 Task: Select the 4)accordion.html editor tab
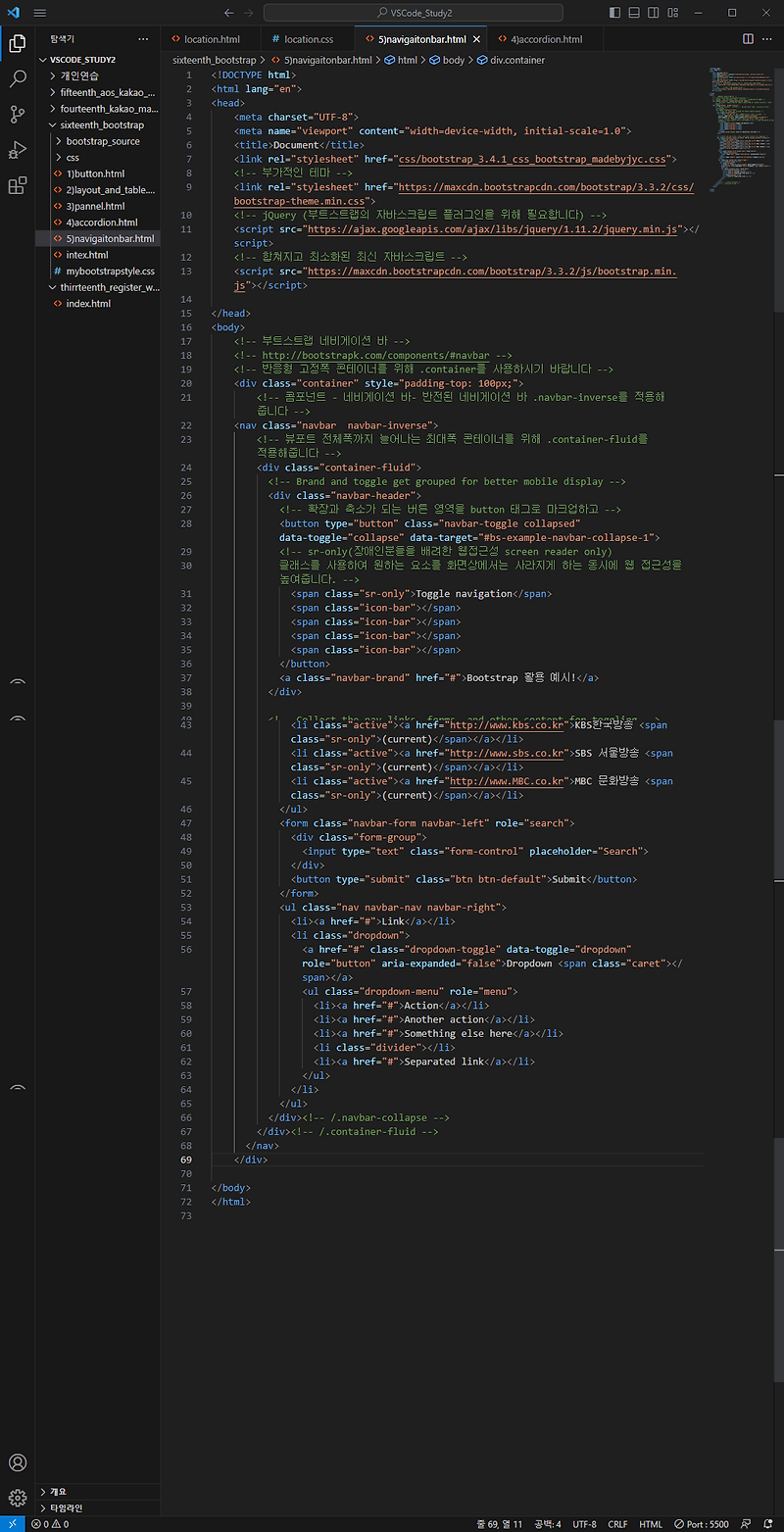(542, 38)
